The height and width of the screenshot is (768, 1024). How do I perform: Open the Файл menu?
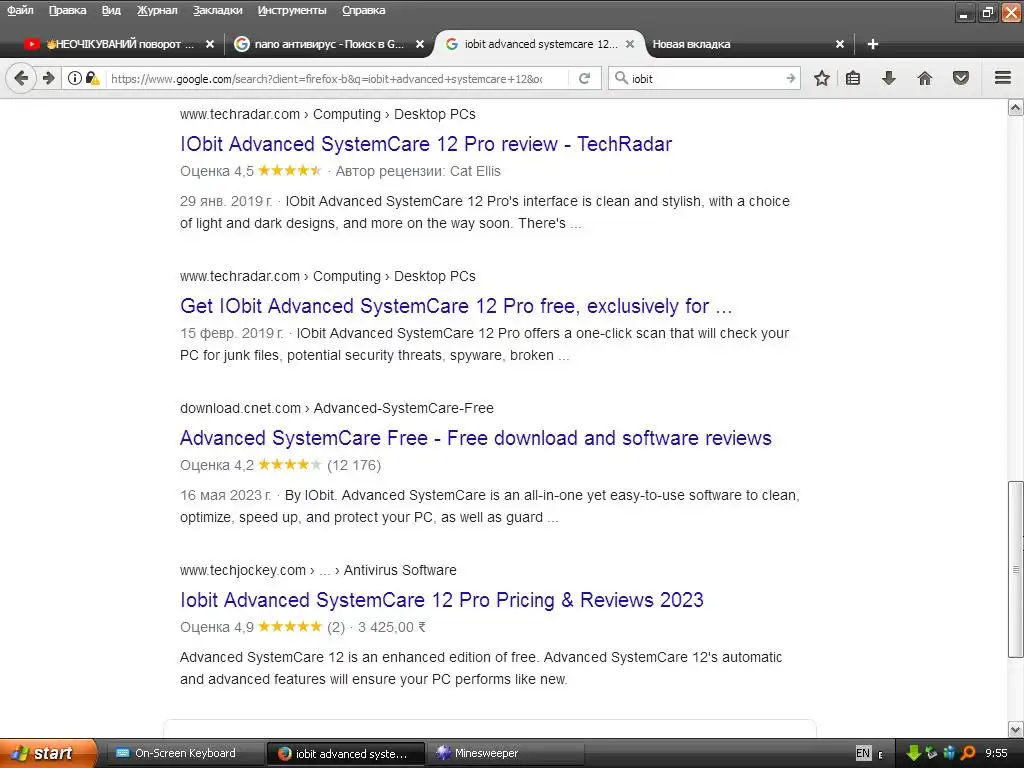tap(20, 10)
